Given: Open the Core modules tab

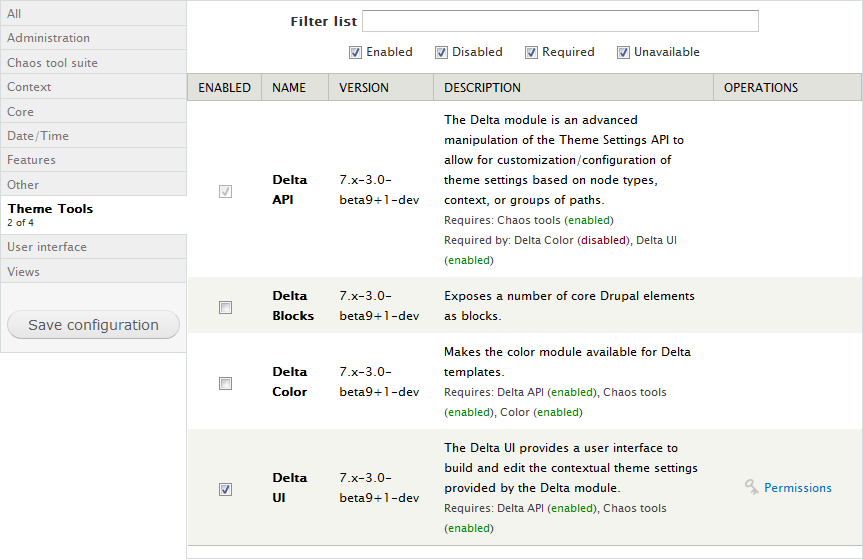Looking at the screenshot, I should 93,112.
